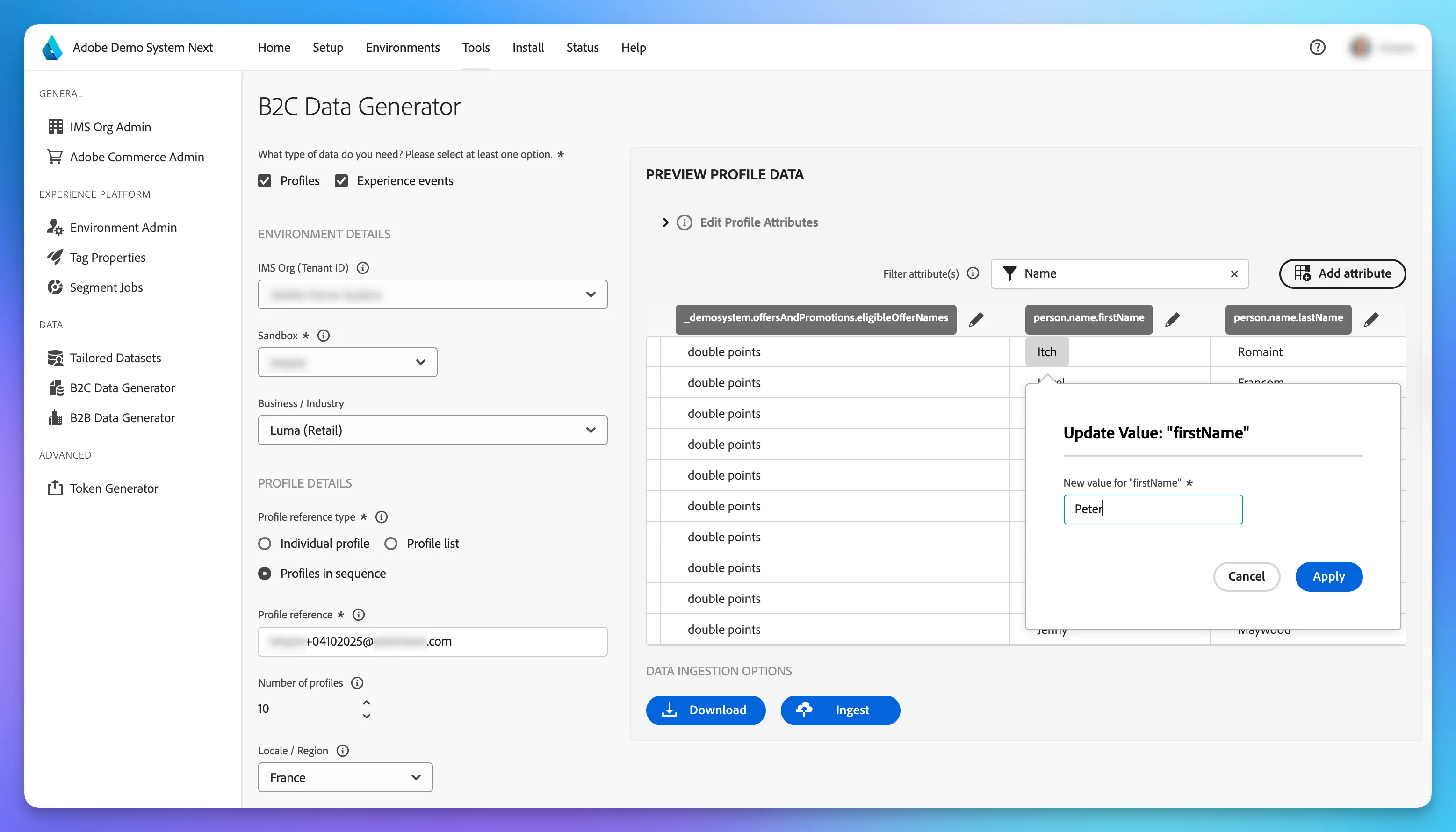The height and width of the screenshot is (832, 1456).
Task: Open the Locale / Region France dropdown
Action: click(x=345, y=777)
